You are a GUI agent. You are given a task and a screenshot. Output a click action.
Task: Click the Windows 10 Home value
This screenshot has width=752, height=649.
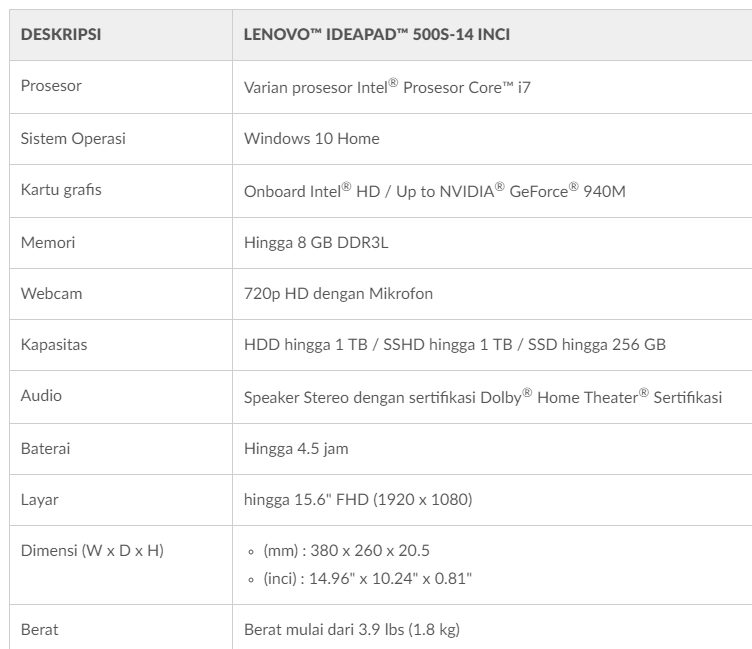(311, 138)
